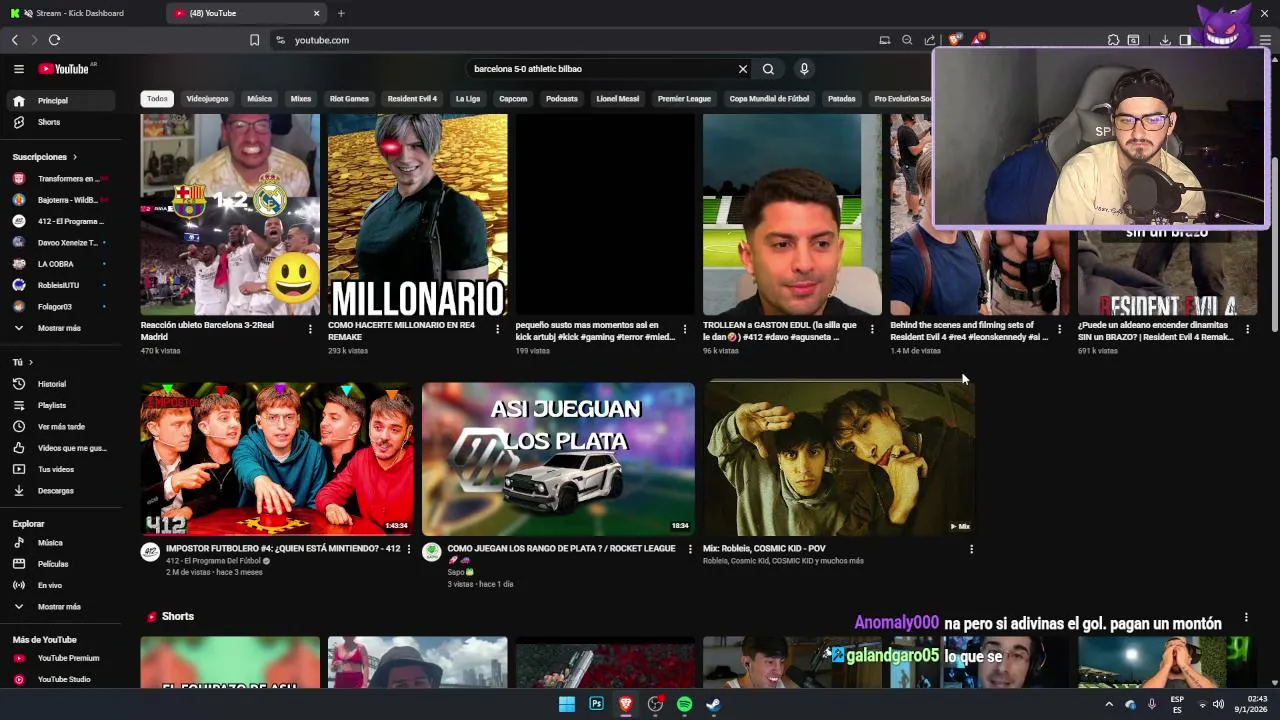The image size is (1280, 720).
Task: Select the Música filter chip
Action: [260, 99]
